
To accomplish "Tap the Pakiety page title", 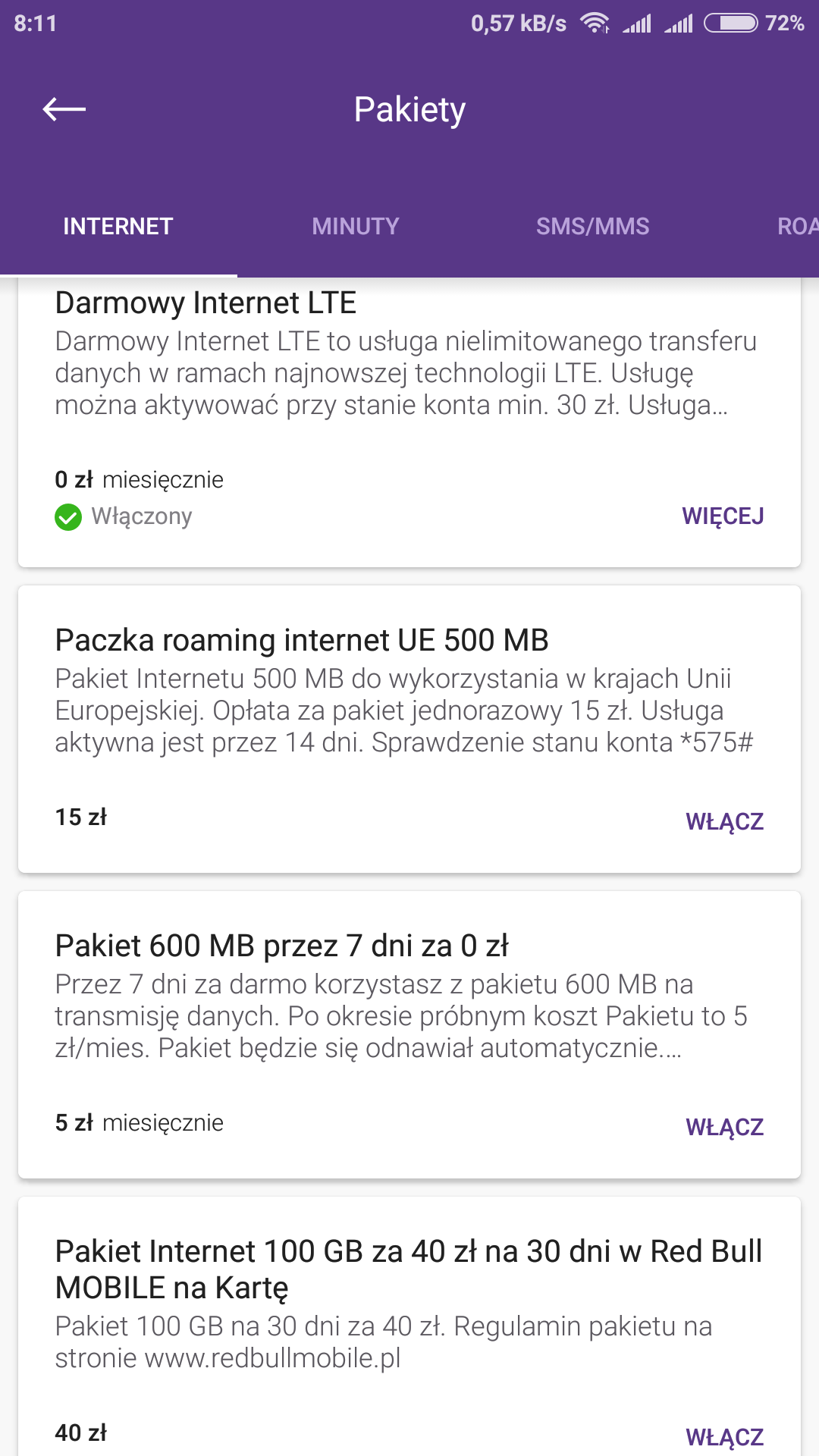I will tap(409, 109).
